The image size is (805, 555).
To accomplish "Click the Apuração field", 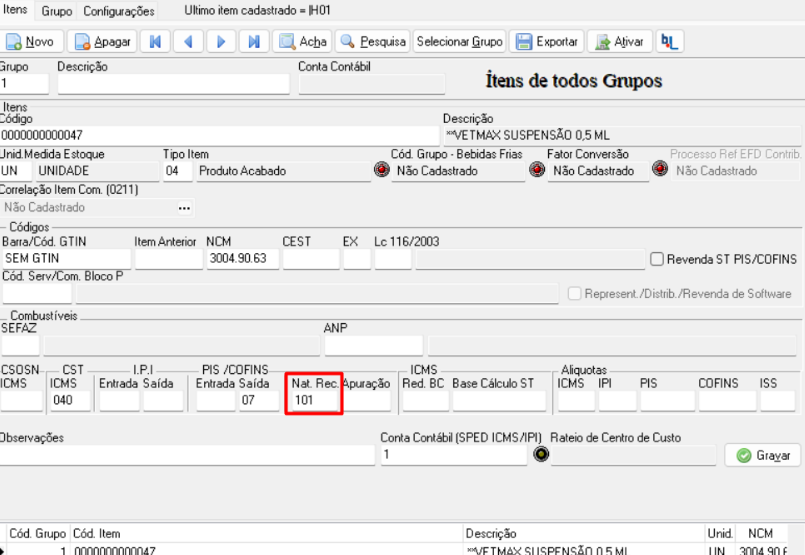I will pyautogui.click(x=367, y=401).
